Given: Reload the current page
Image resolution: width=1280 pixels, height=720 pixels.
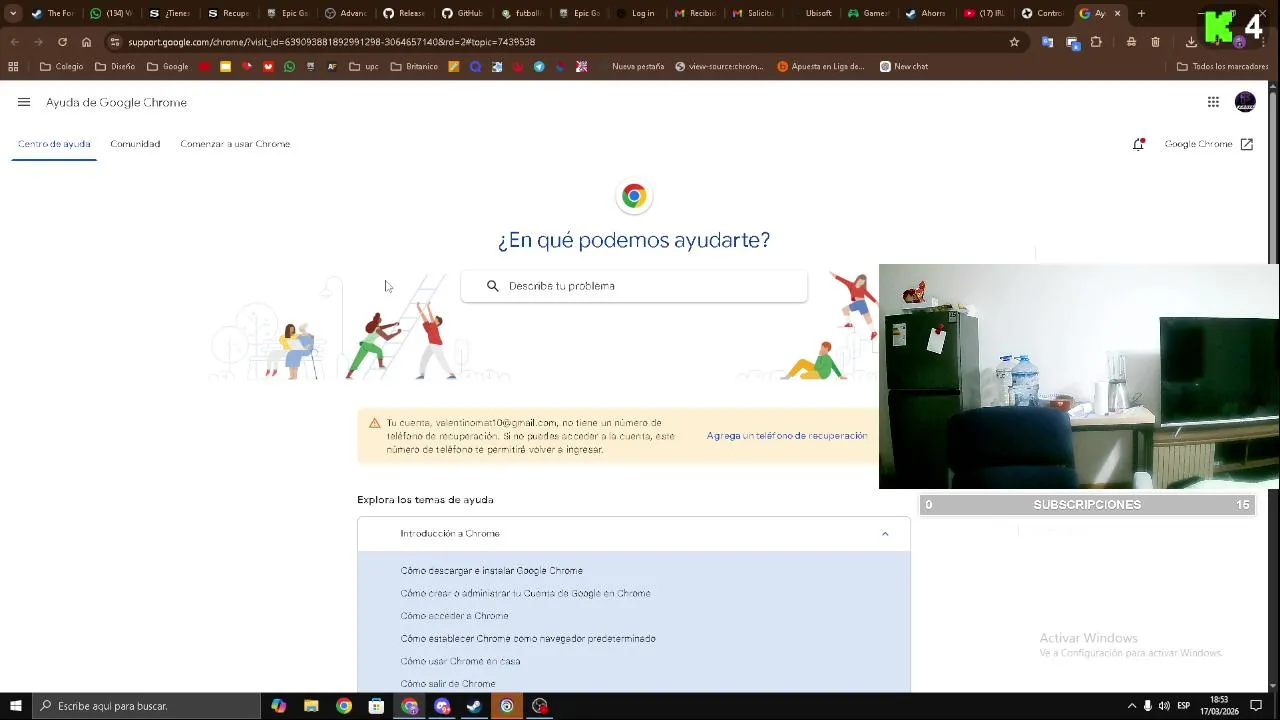Looking at the screenshot, I should (62, 42).
